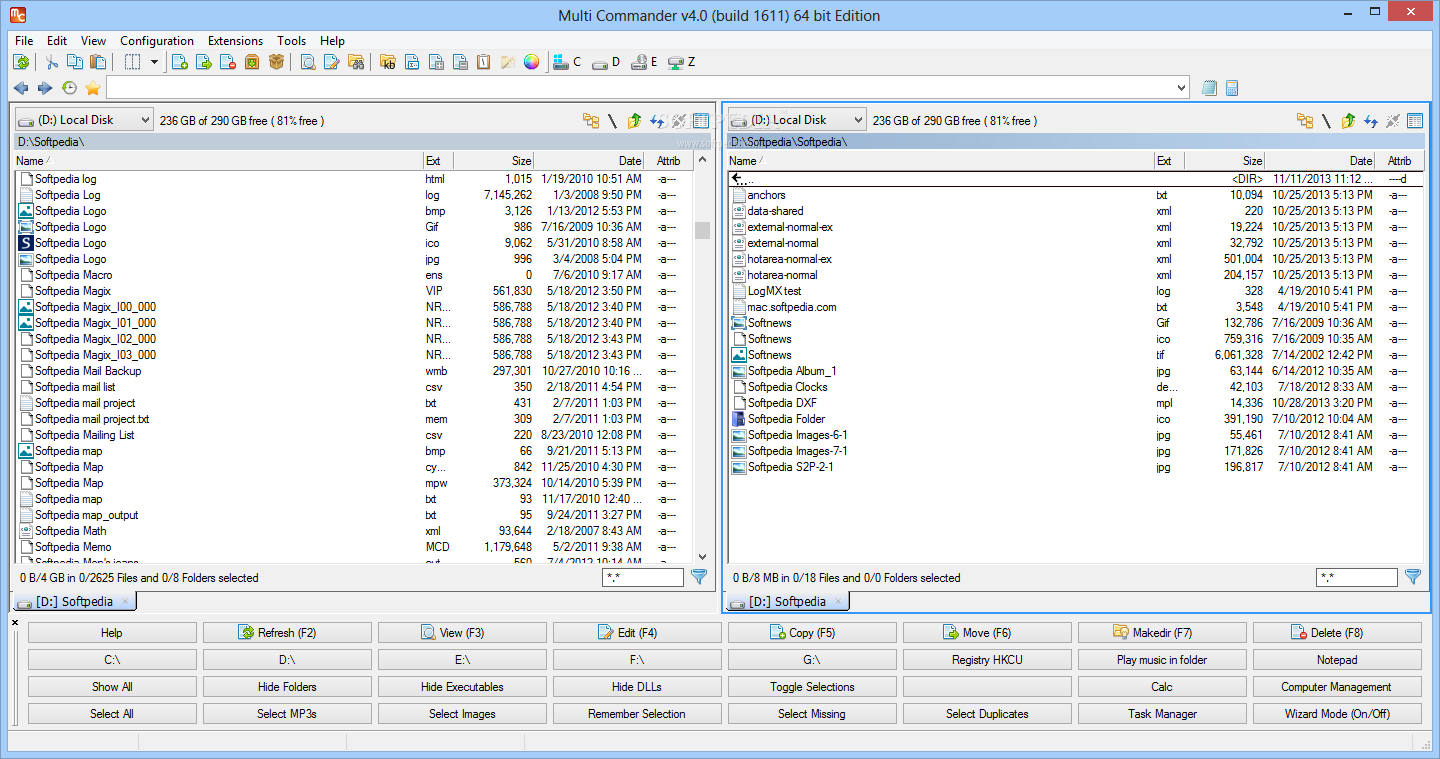Screen dimensions: 1440x759
Task: Click the Show All button
Action: coord(112,686)
